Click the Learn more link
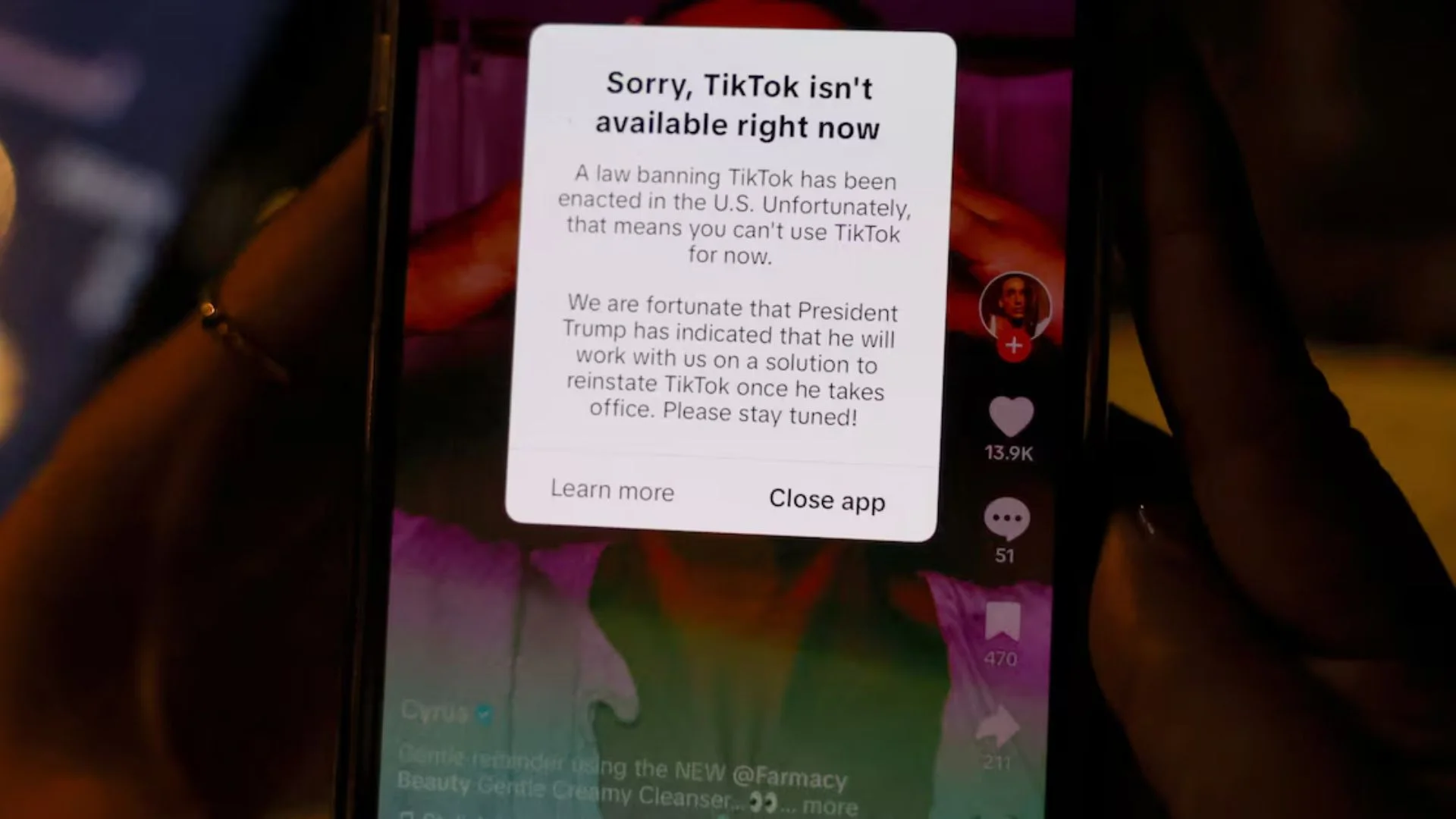This screenshot has width=1456, height=819. [x=611, y=490]
